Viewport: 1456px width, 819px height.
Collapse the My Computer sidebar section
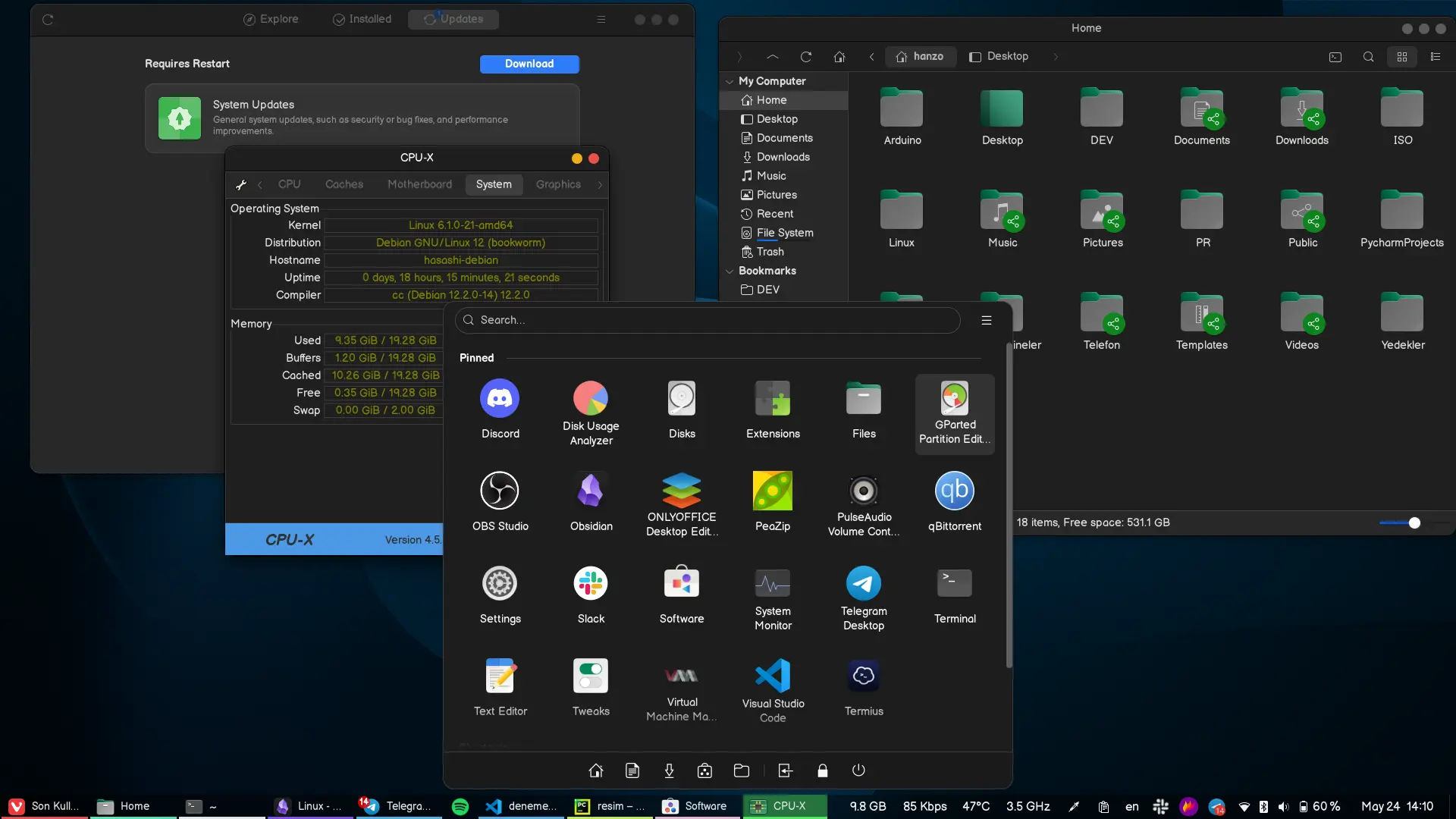tap(730, 81)
